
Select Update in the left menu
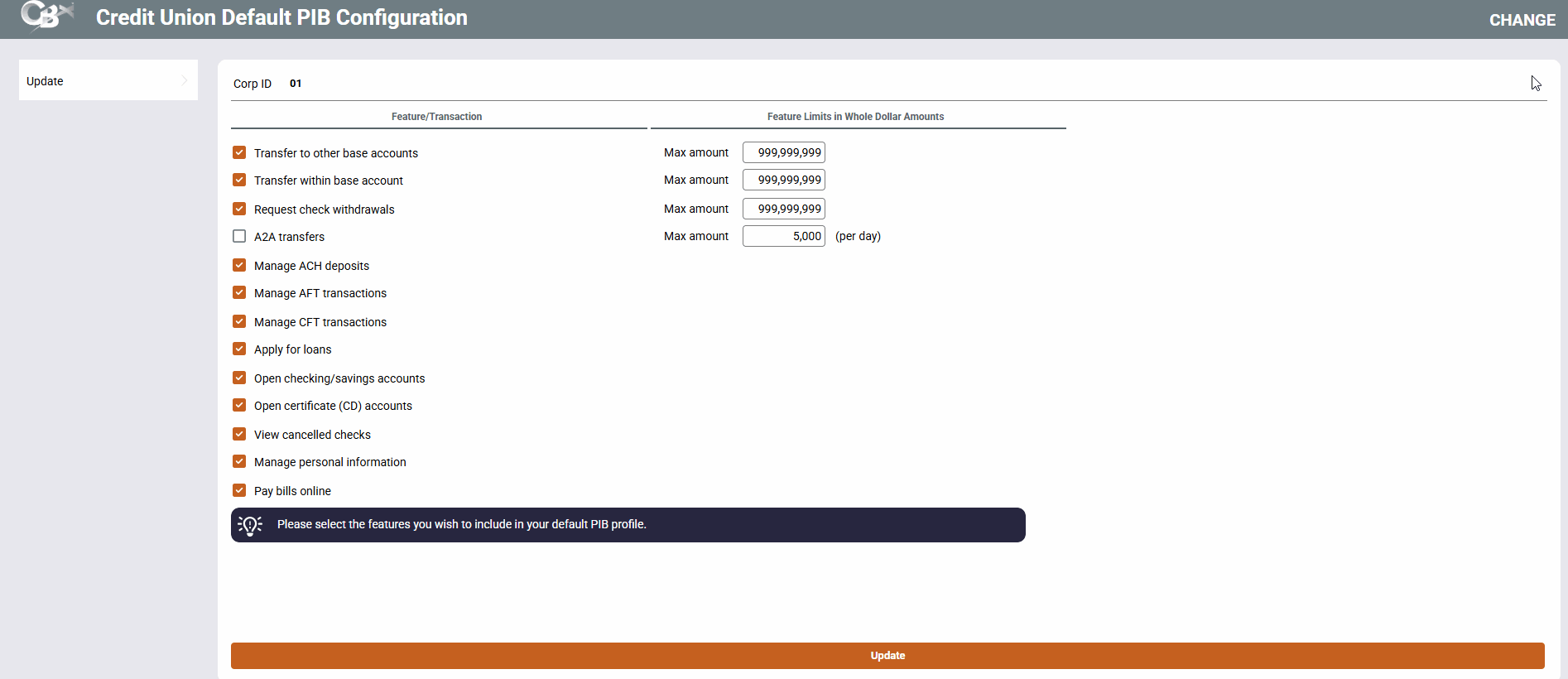[46, 81]
